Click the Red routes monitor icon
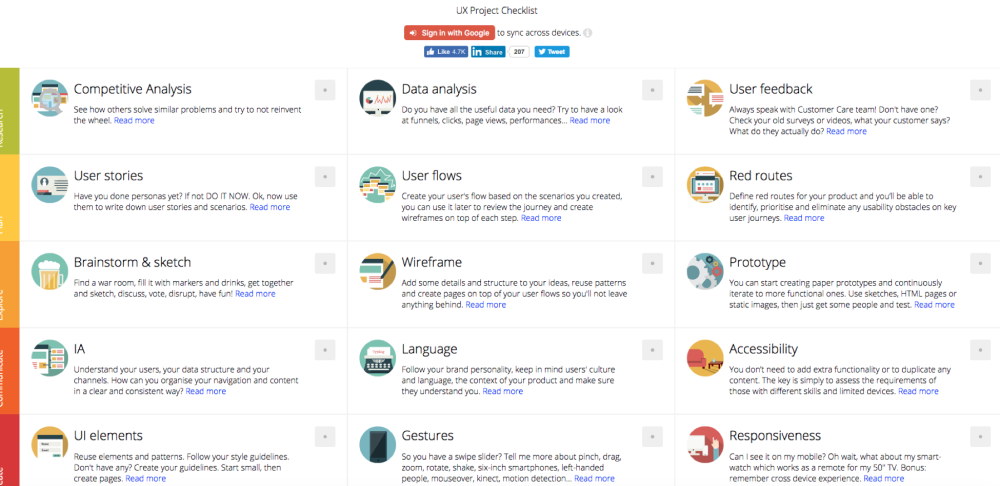 (x=705, y=185)
